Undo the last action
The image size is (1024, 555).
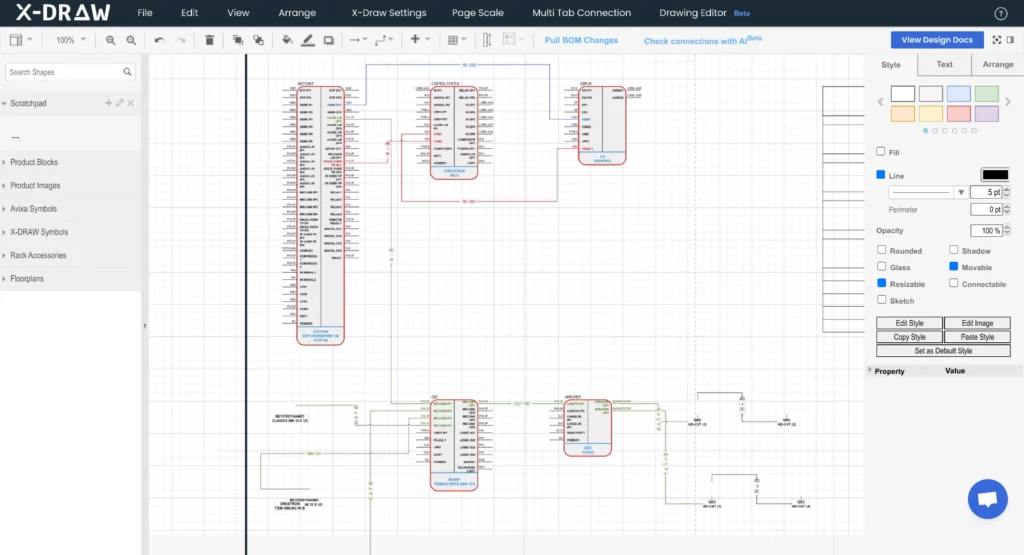(x=159, y=40)
